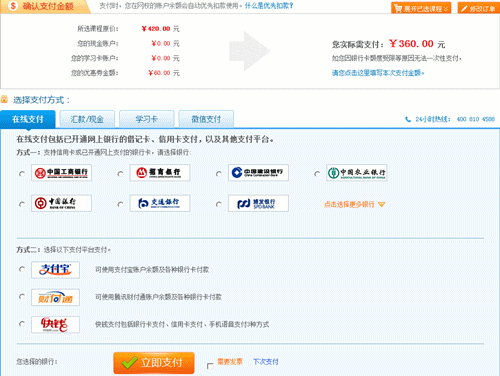500x376 pixels.
Task: Click the 浦发银行 SPD Bank logo
Action: [x=258, y=203]
